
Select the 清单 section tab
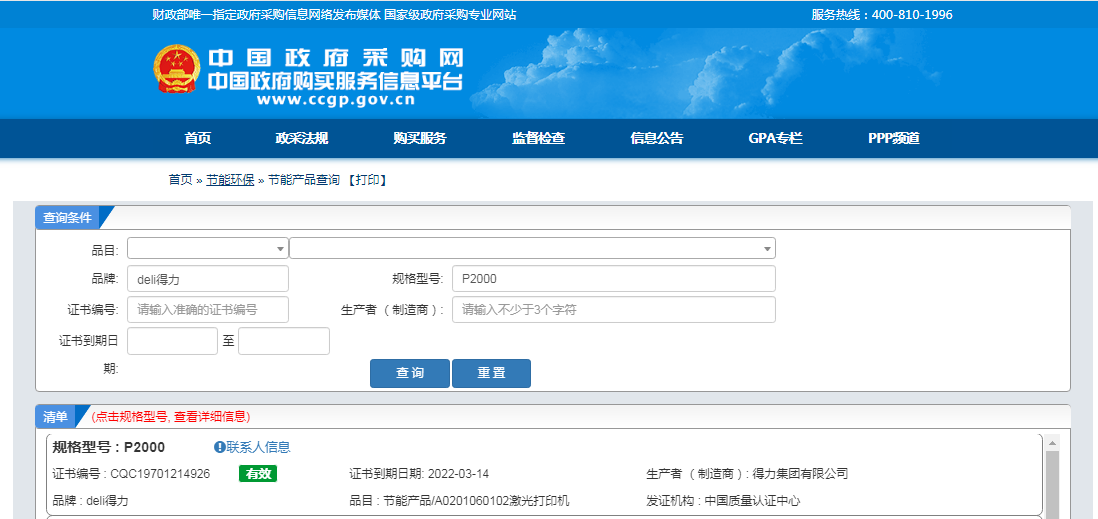[x=55, y=417]
